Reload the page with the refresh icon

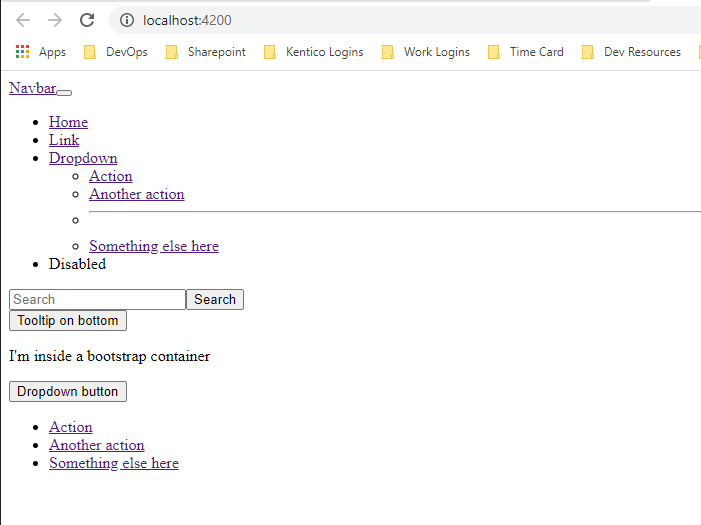pyautogui.click(x=87, y=20)
